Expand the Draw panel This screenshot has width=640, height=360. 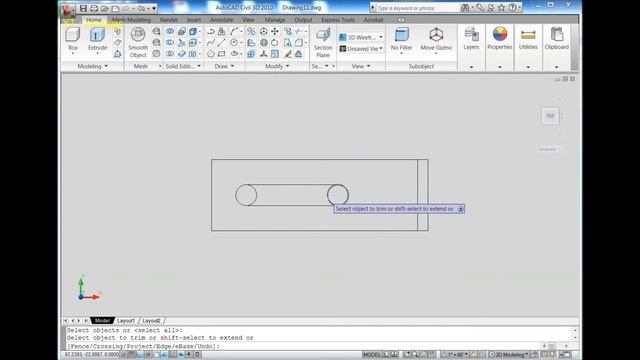224,66
